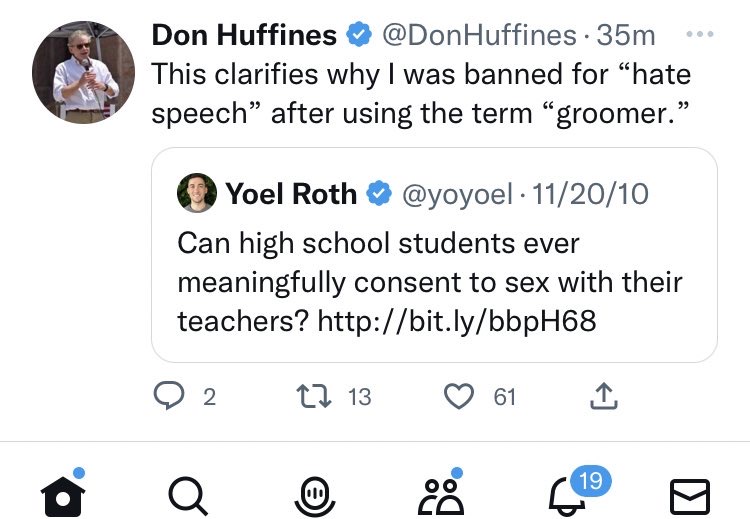Open the bit.ly/bbpH68 link

[x=456, y=321]
